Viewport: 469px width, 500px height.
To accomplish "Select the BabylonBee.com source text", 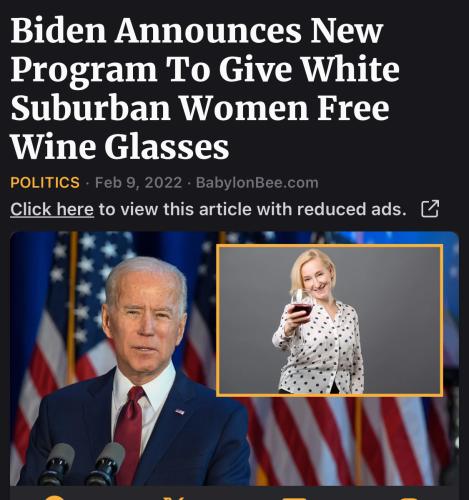I will tap(257, 183).
